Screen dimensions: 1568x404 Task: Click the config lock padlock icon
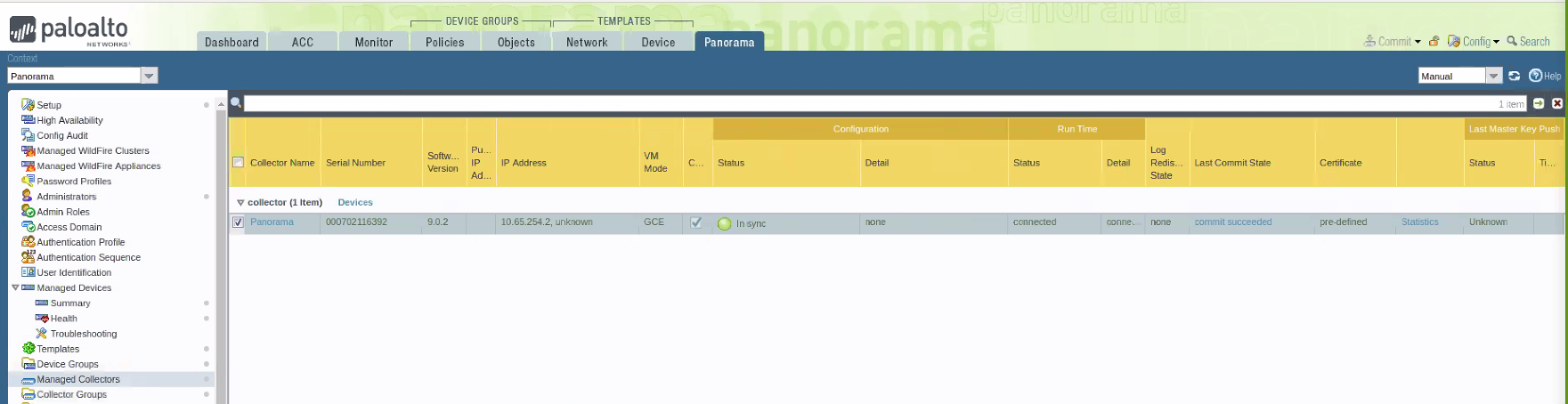pos(1434,42)
